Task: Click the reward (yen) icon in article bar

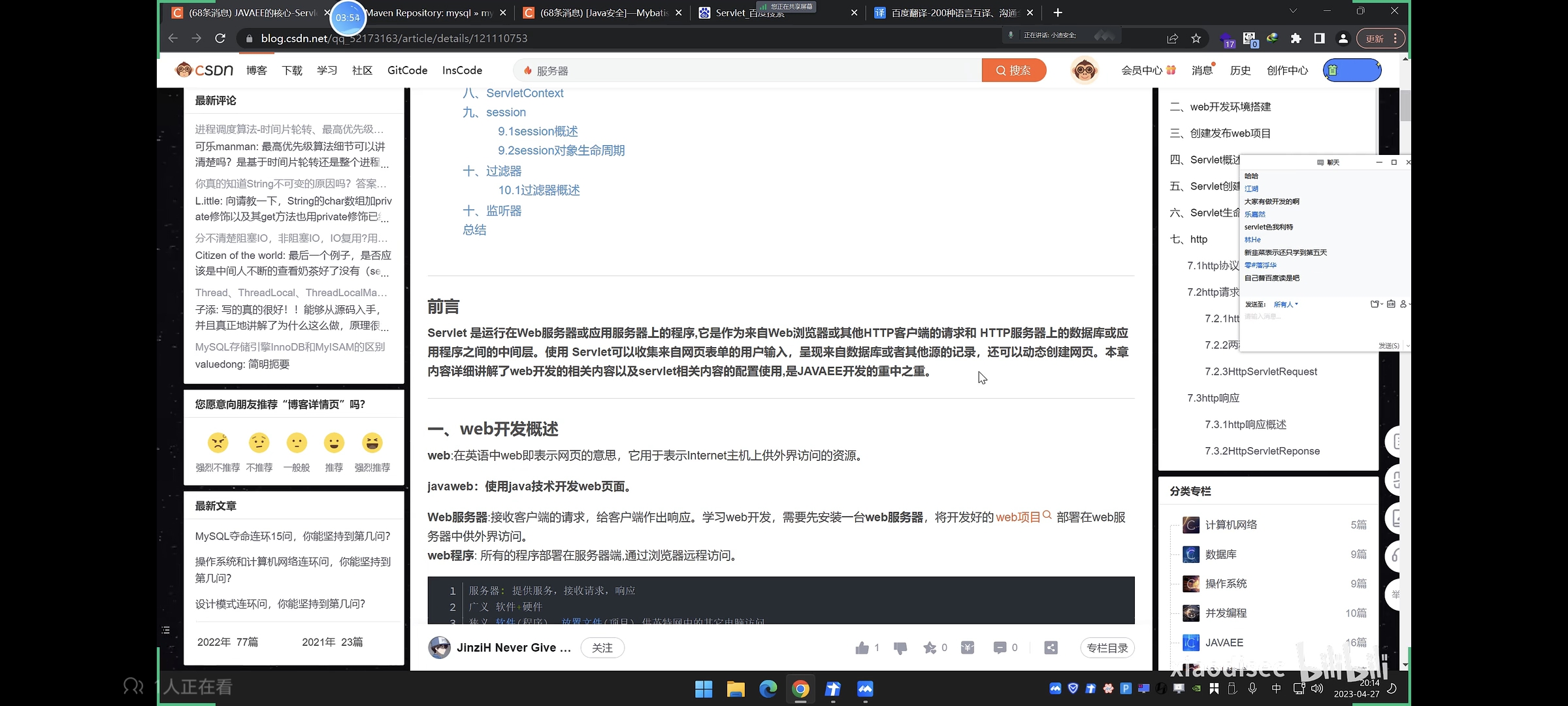Action: pyautogui.click(x=968, y=648)
